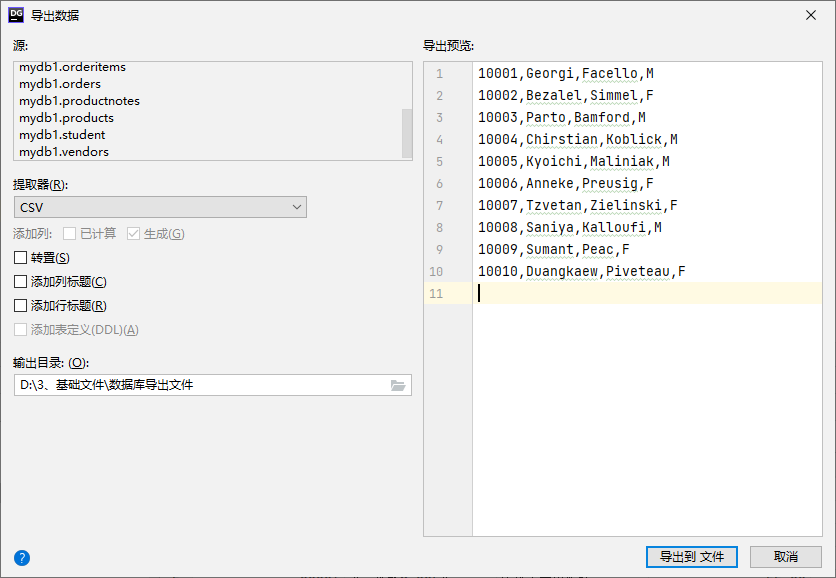
Task: Toggle the 转置(S) checkbox
Action: tap(20, 258)
